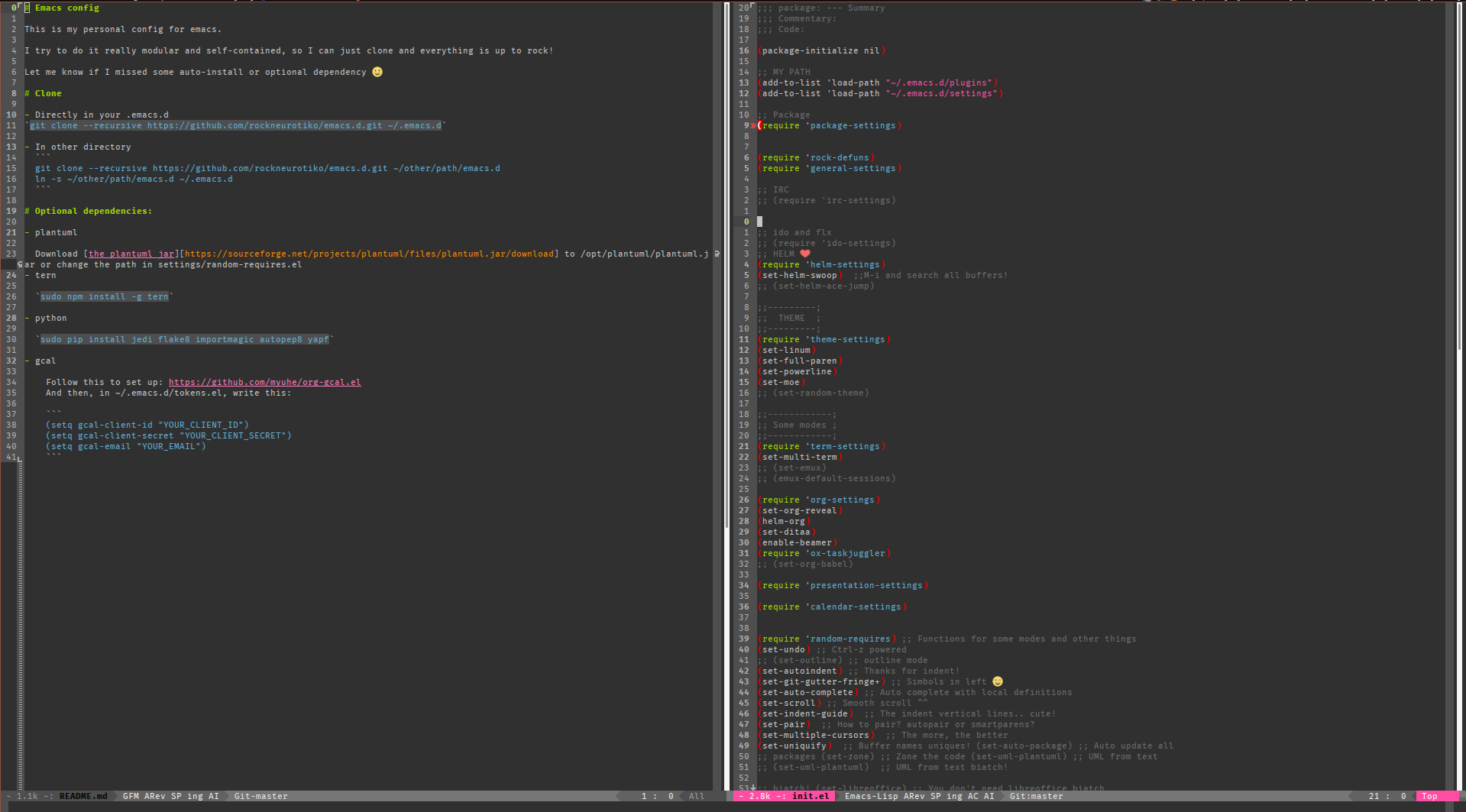Click the '1.1k' buffer size indicator
This screenshot has height=812, width=1466.
28,796
